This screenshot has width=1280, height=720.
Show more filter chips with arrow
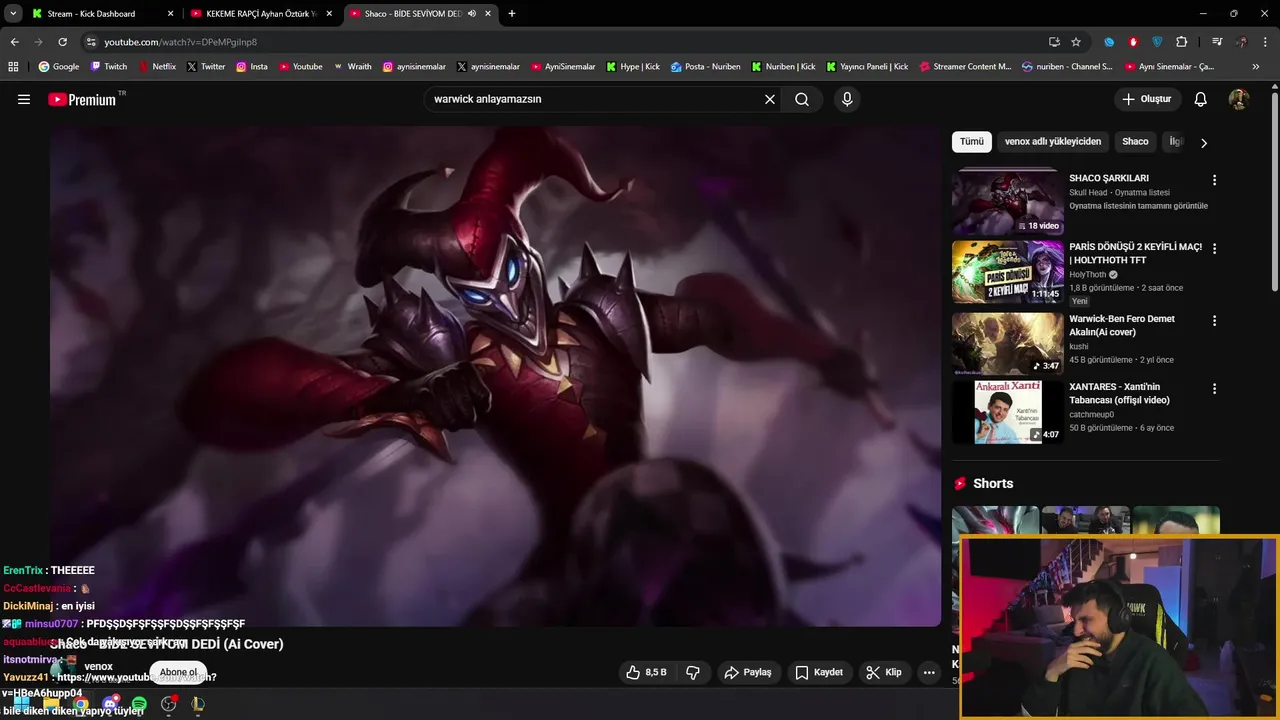pyautogui.click(x=1203, y=143)
